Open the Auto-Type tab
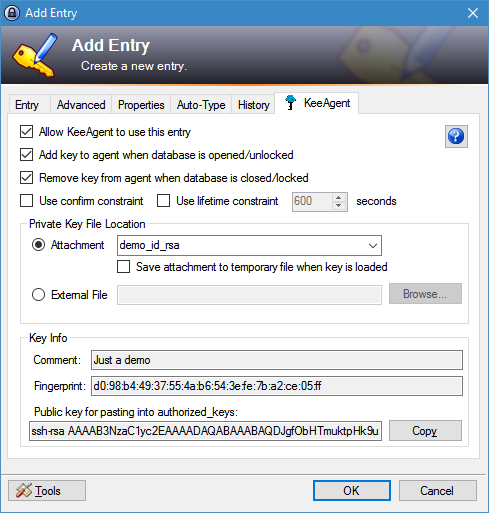The width and height of the screenshot is (489, 513). click(x=201, y=105)
